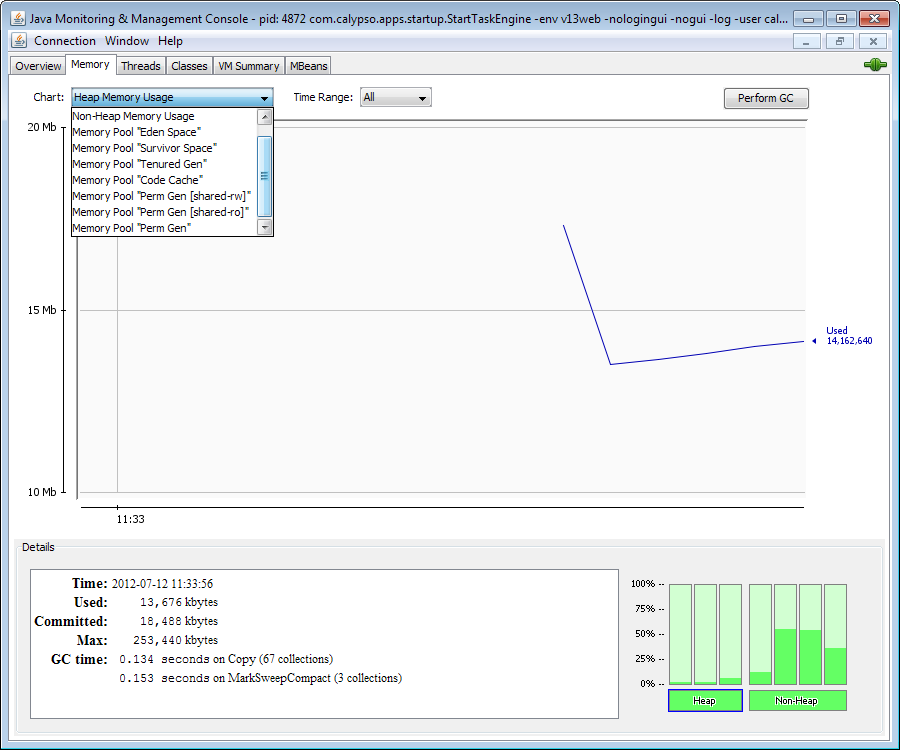The image size is (900, 750).
Task: Click the green connection status icon
Action: (875, 65)
